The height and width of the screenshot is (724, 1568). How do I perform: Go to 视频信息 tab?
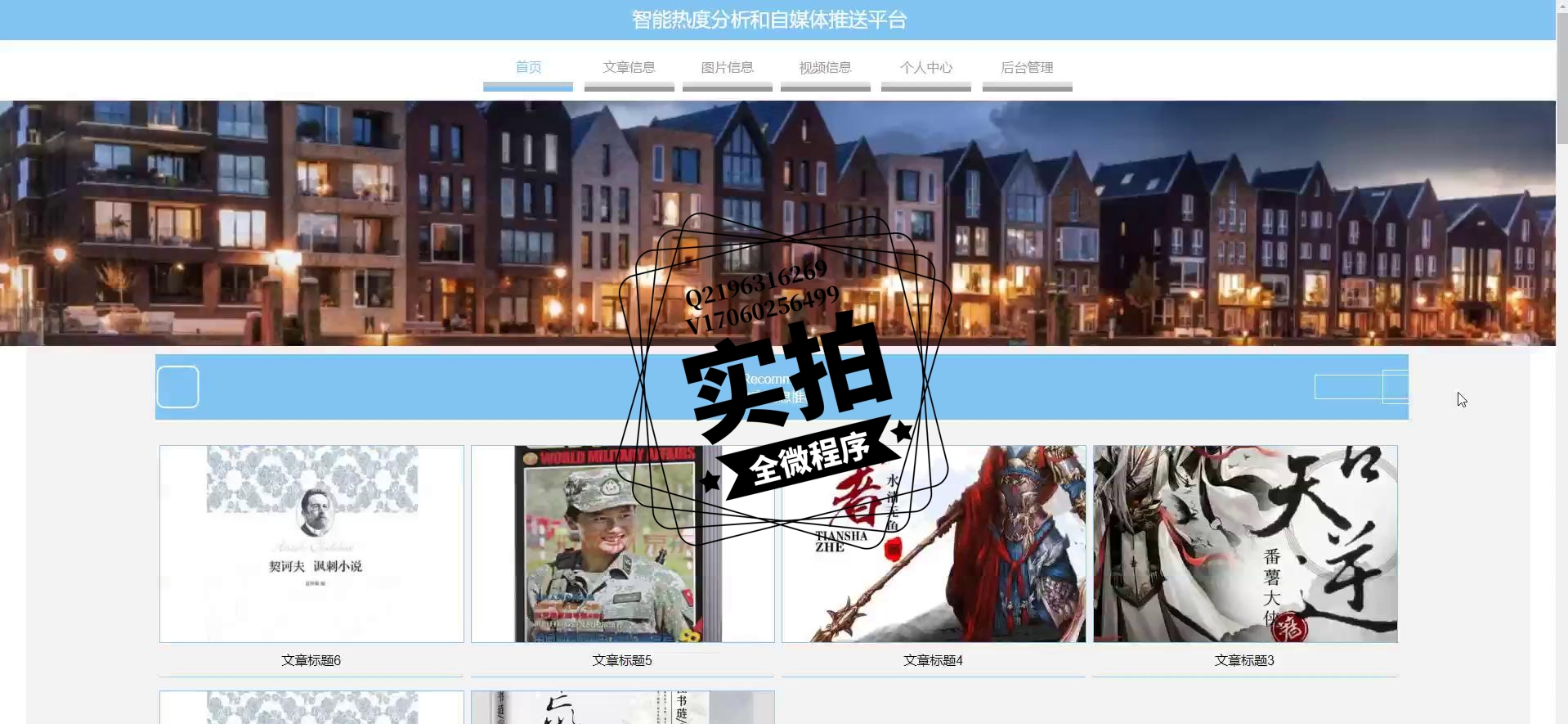tap(825, 68)
